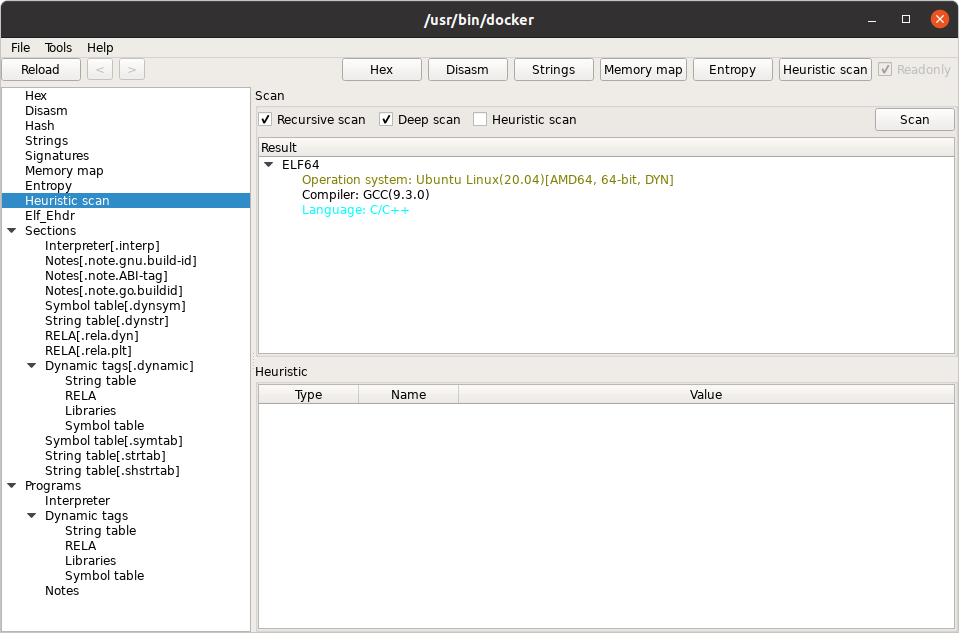Open the Tools menu

click(58, 47)
